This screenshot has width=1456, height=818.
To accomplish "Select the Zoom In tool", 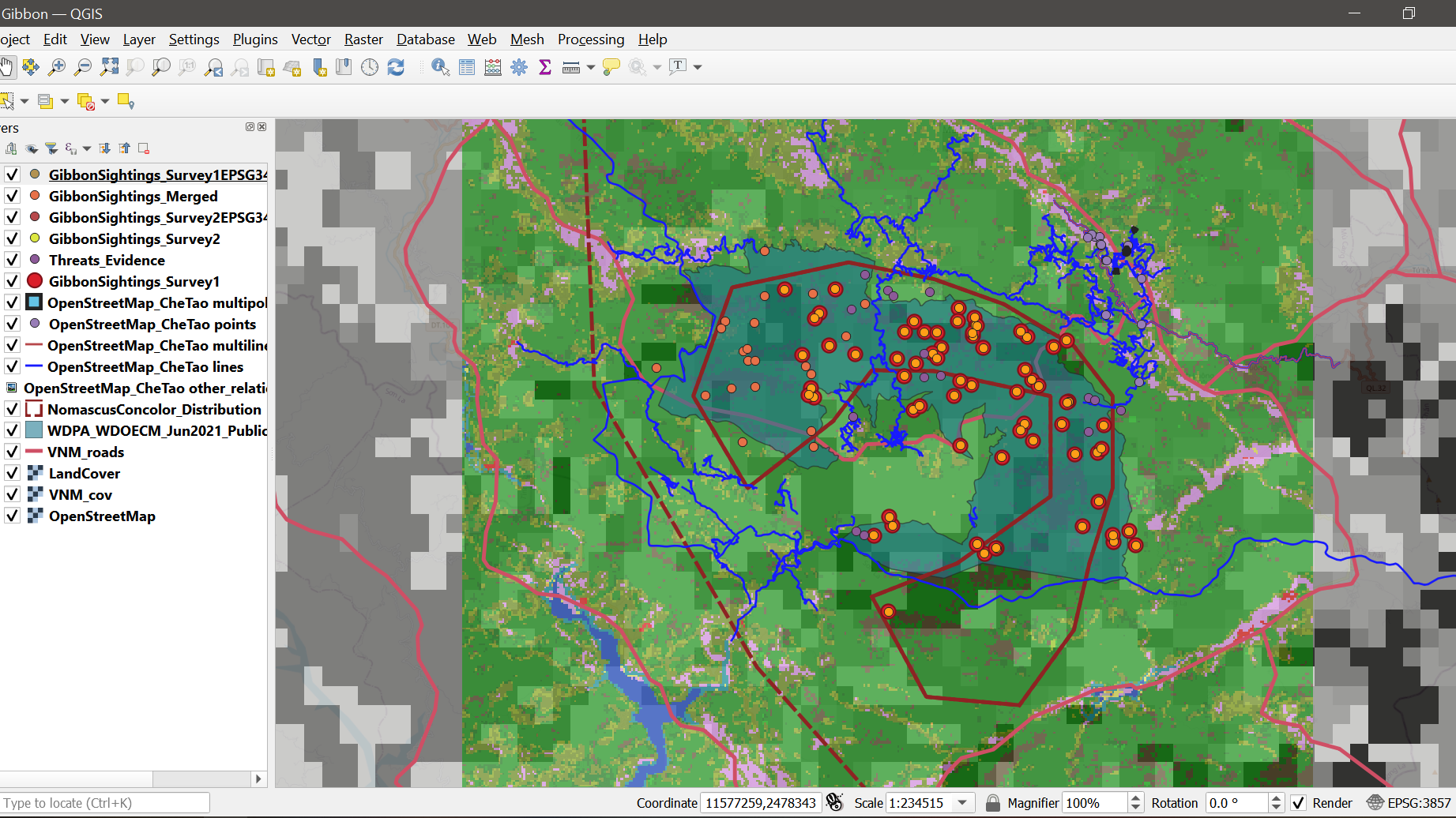I will pyautogui.click(x=57, y=68).
